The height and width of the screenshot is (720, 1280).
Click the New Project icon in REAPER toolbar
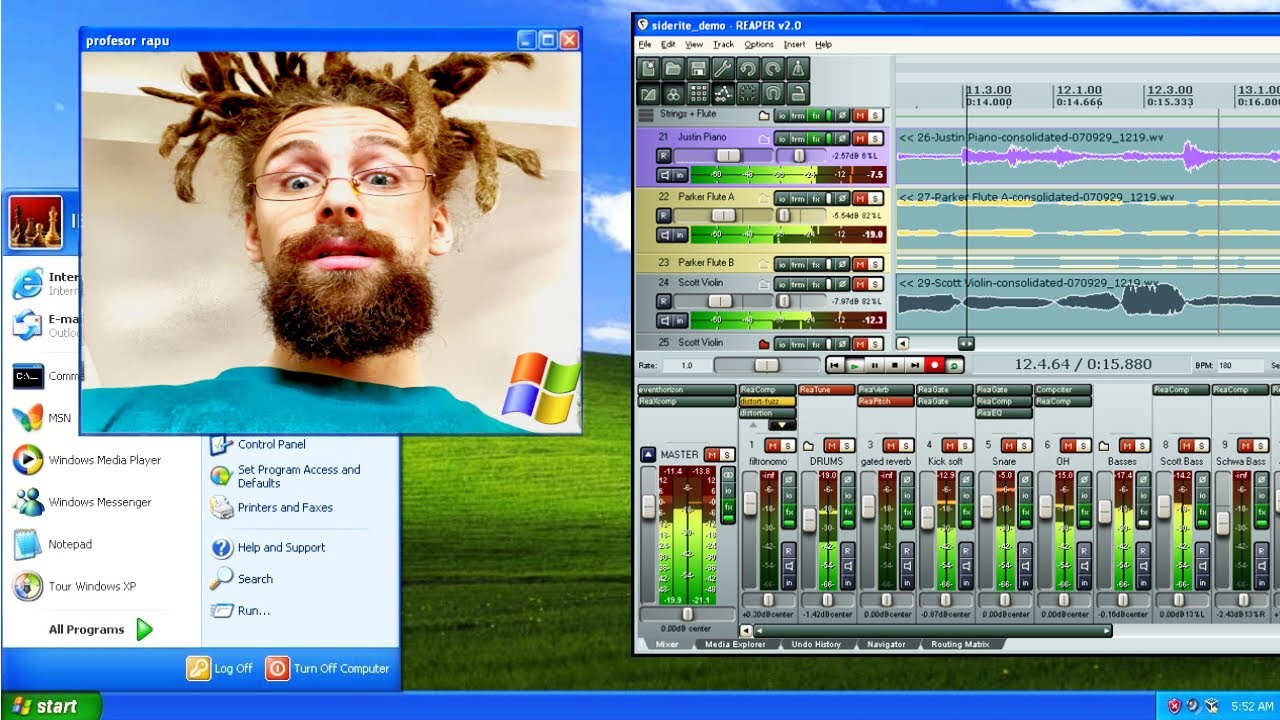click(648, 68)
